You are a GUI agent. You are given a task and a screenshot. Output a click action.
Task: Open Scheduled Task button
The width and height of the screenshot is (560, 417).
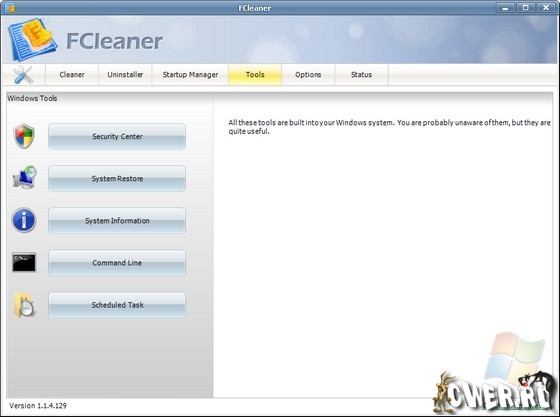point(117,305)
